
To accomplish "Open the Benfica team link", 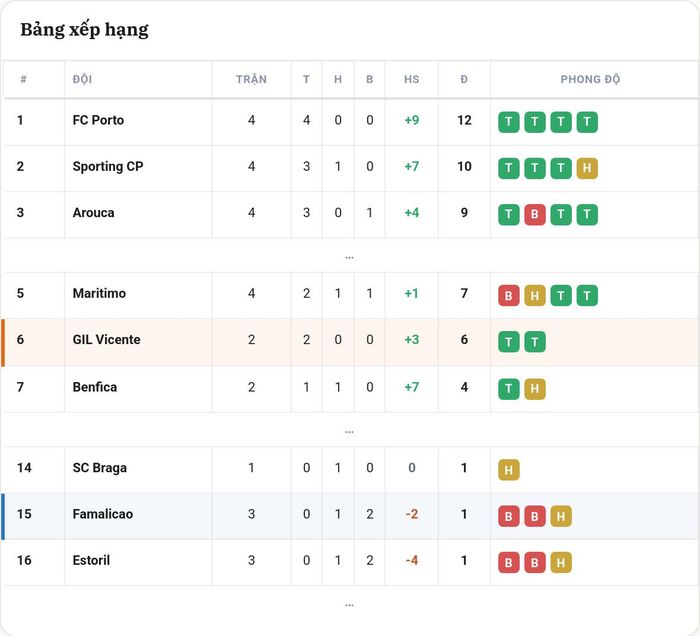I will [x=95, y=387].
